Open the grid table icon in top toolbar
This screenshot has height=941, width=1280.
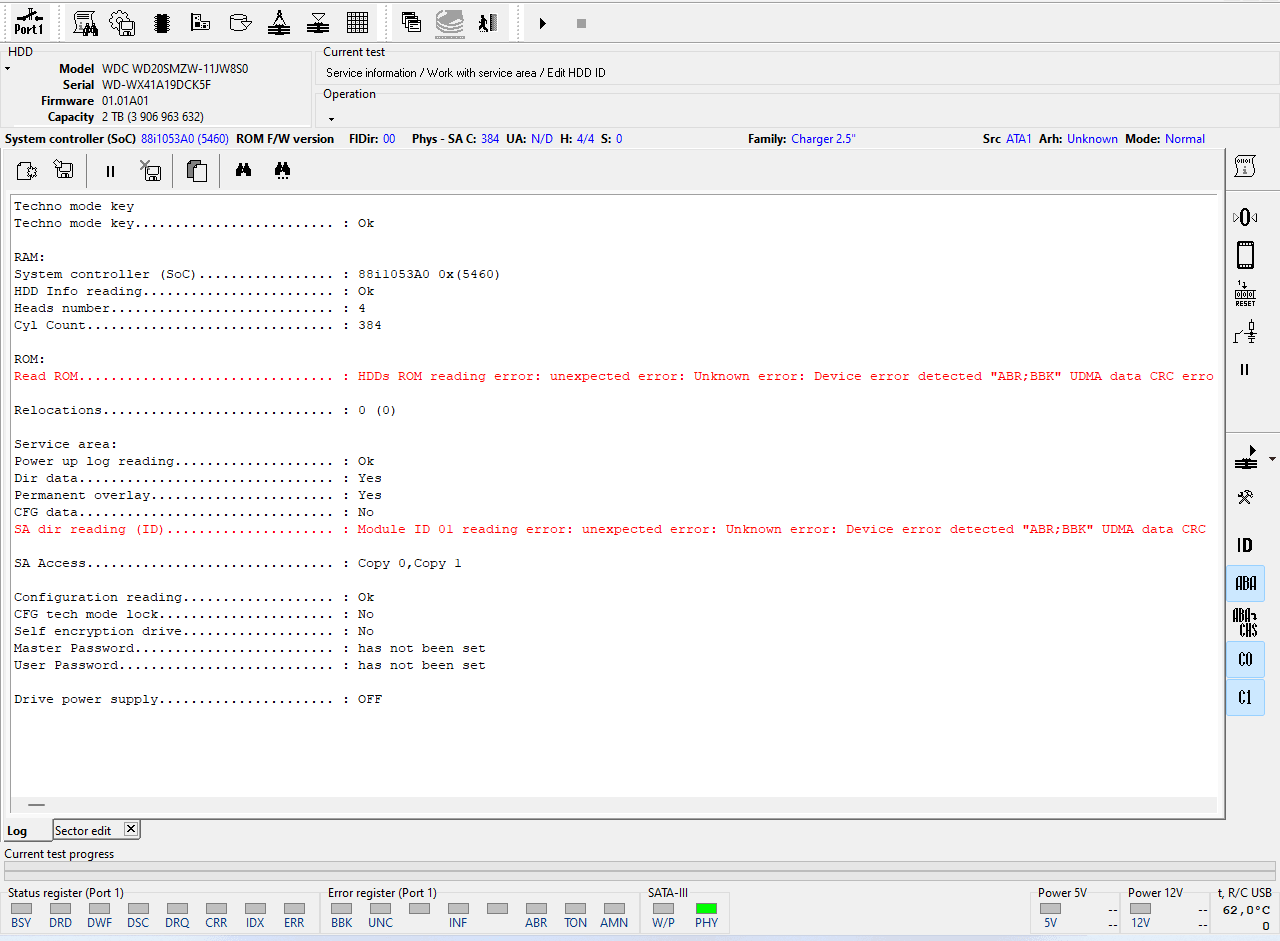pos(357,23)
